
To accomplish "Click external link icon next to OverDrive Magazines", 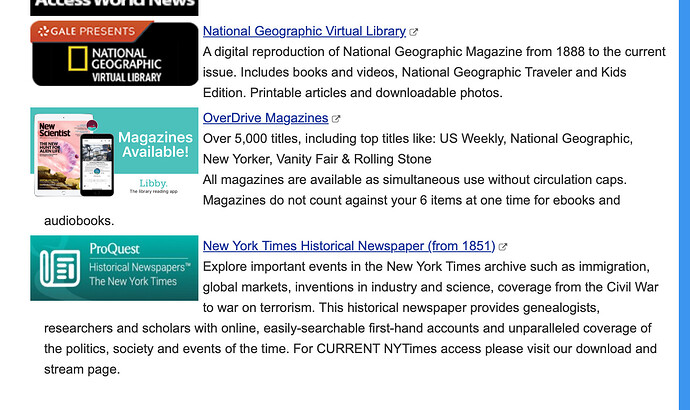I will click(336, 119).
